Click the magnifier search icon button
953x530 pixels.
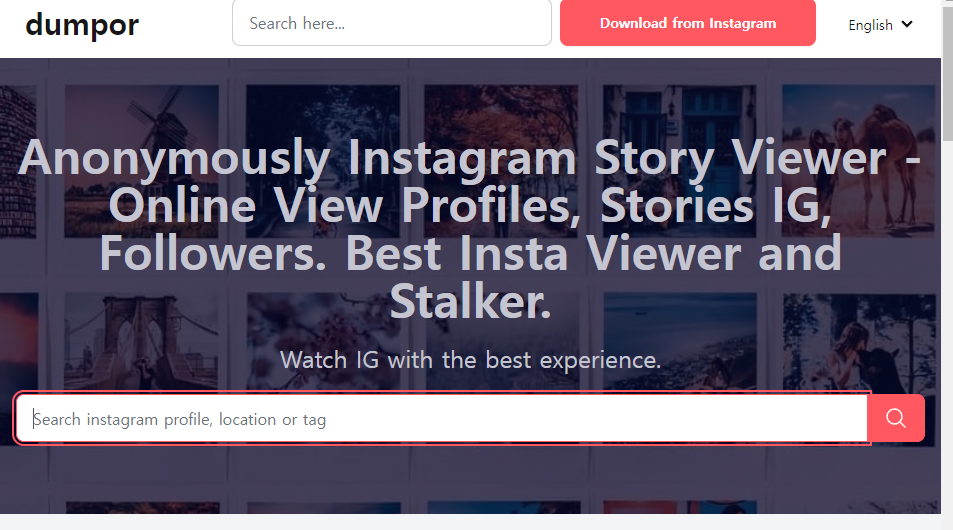click(896, 418)
